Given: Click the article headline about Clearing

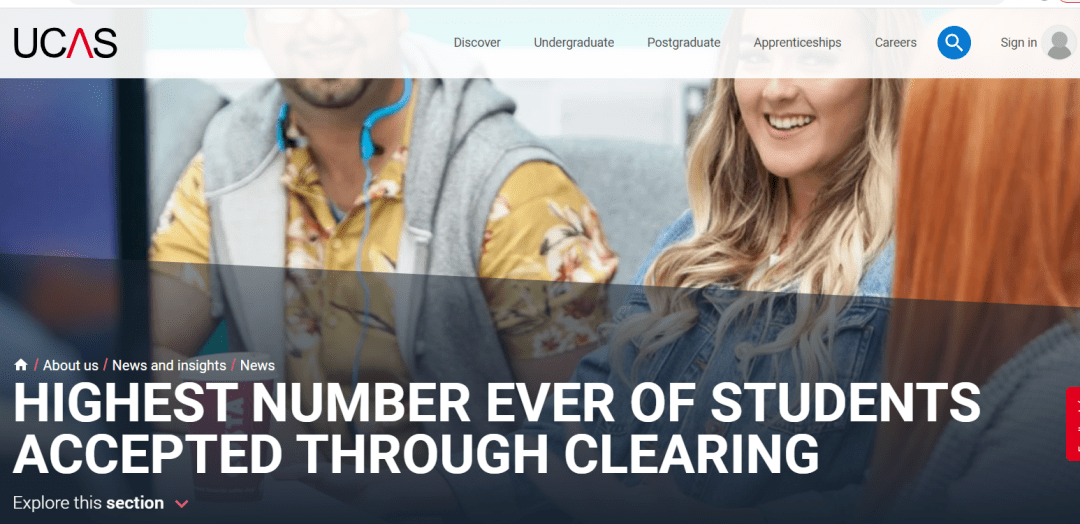Looking at the screenshot, I should point(496,428).
